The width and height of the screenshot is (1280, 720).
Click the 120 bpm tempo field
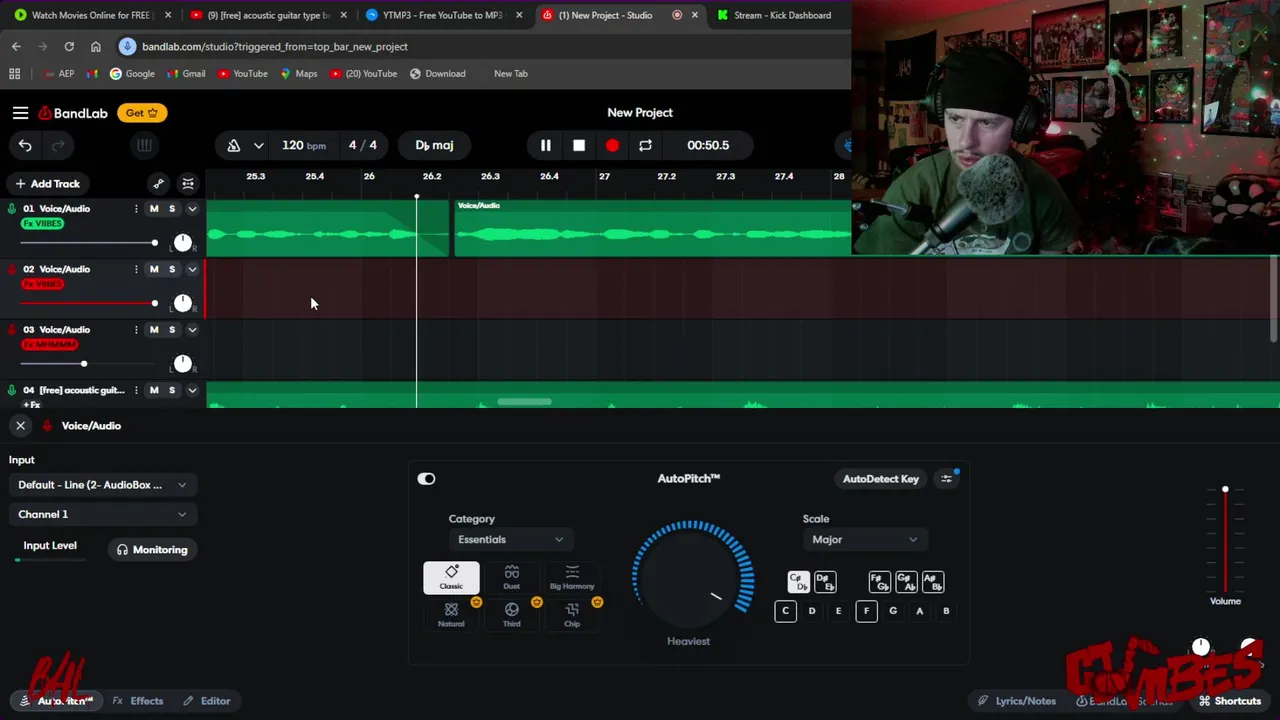(x=303, y=145)
